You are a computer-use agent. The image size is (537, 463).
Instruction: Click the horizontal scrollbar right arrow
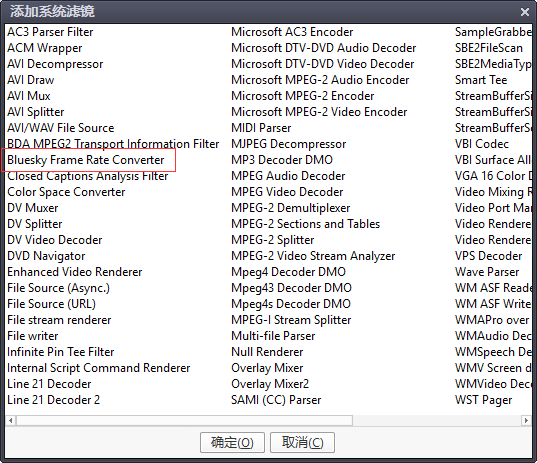(526, 420)
